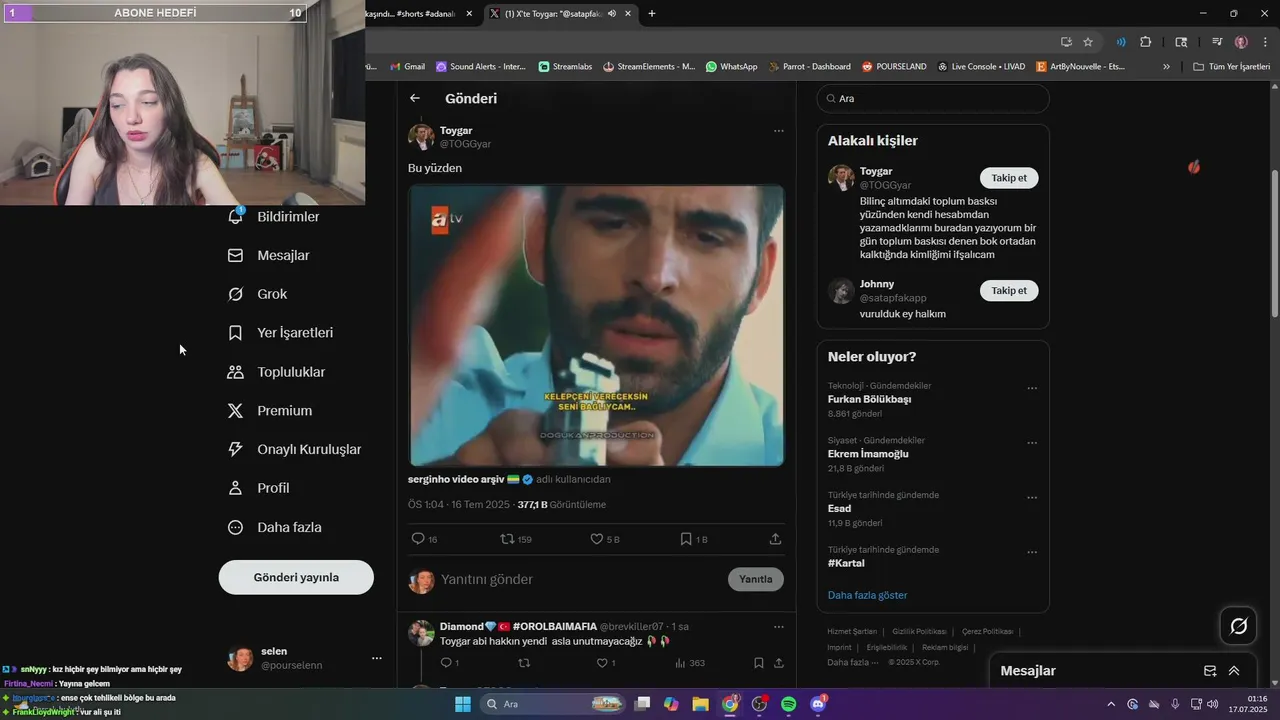1280x720 pixels.
Task: Open Spotify from the taskbar
Action: click(x=788, y=704)
